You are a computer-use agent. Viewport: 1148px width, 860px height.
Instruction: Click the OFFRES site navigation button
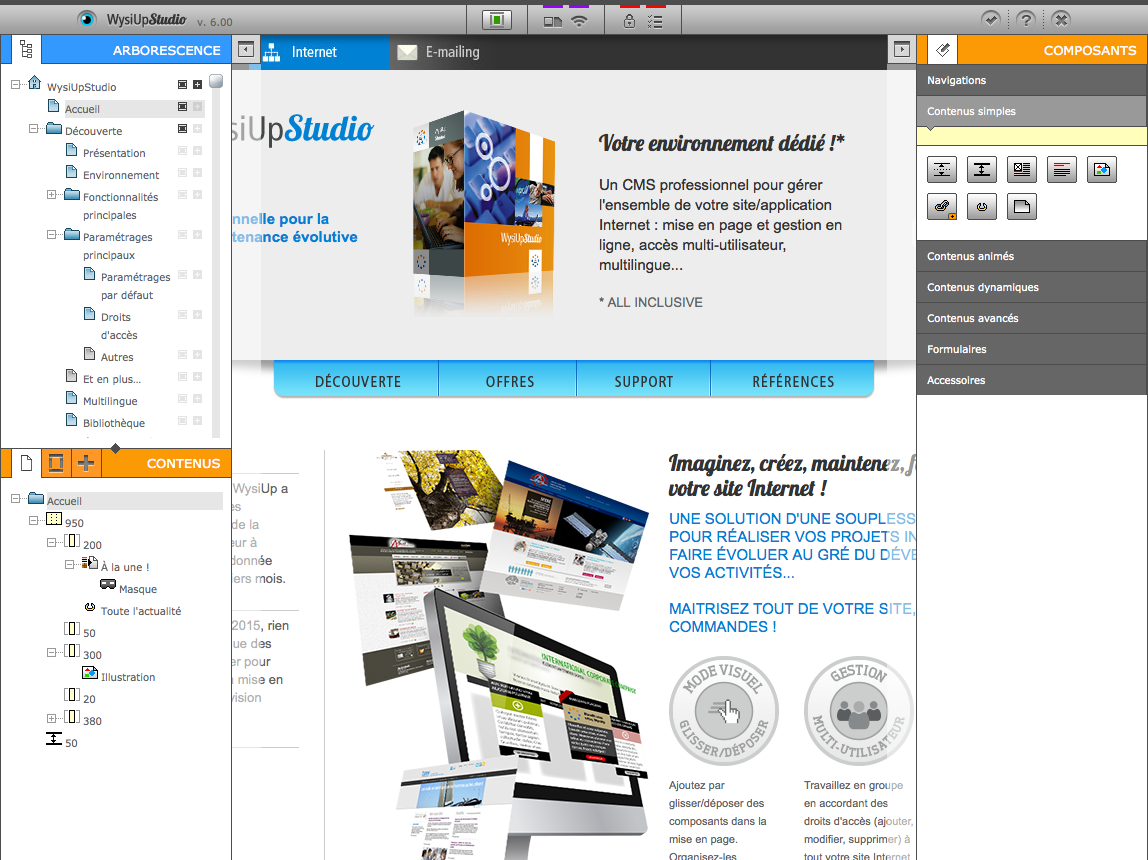point(510,381)
